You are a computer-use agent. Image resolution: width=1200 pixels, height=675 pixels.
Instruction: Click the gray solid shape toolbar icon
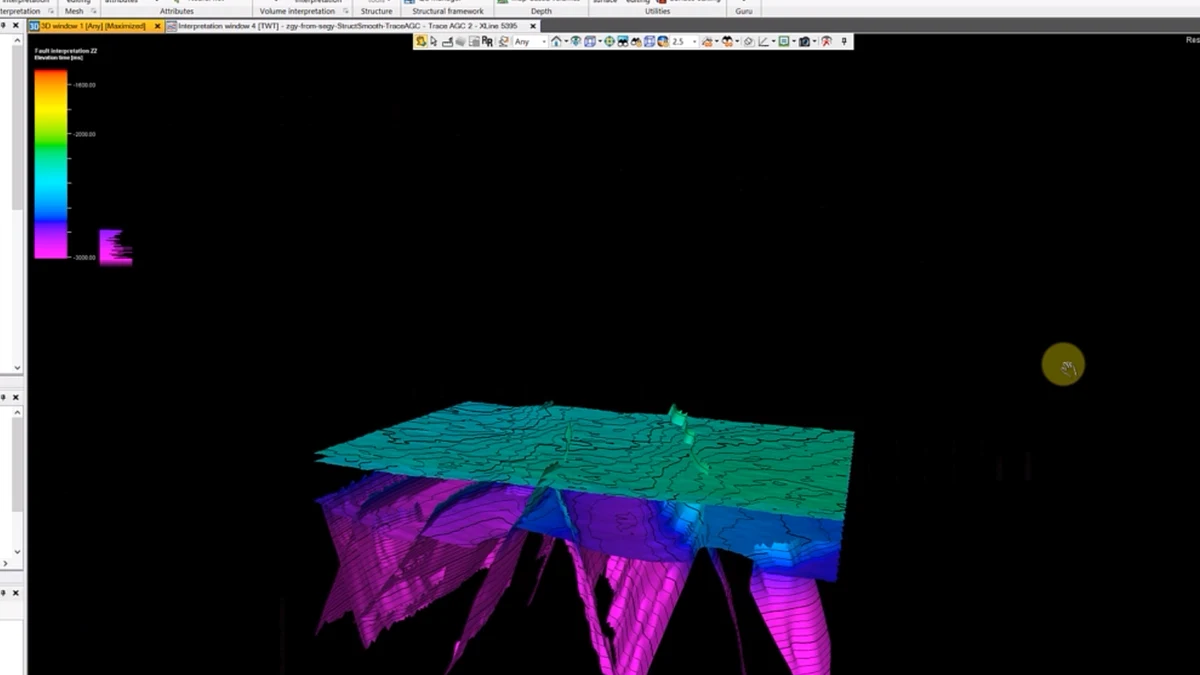pyautogui.click(x=461, y=42)
